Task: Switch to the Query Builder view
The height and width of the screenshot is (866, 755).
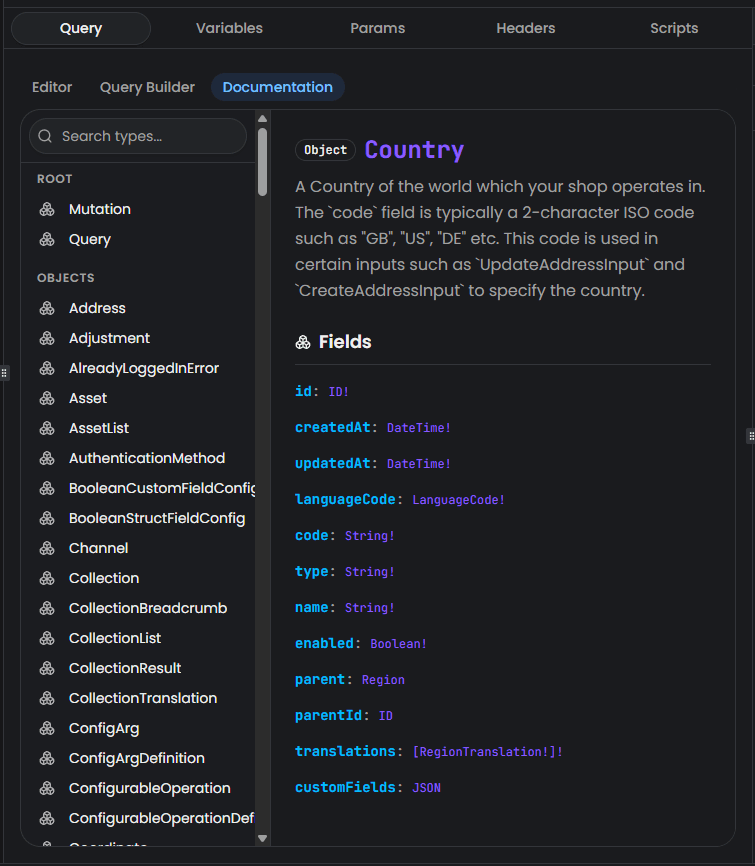Action: 147,87
